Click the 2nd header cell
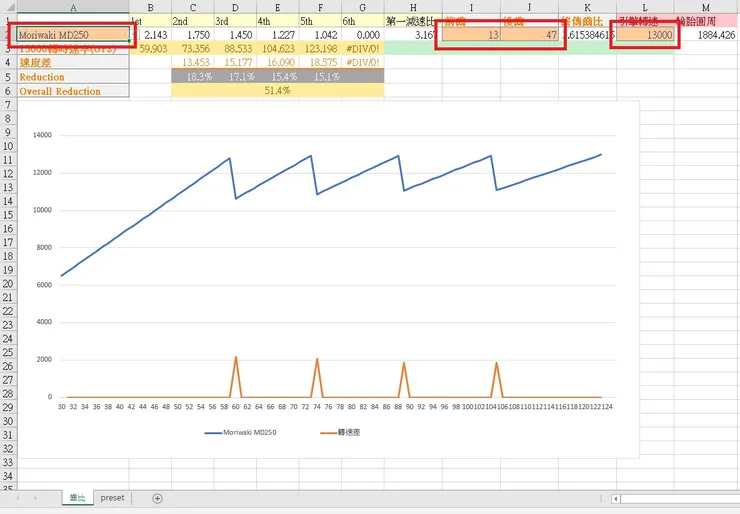 193,21
